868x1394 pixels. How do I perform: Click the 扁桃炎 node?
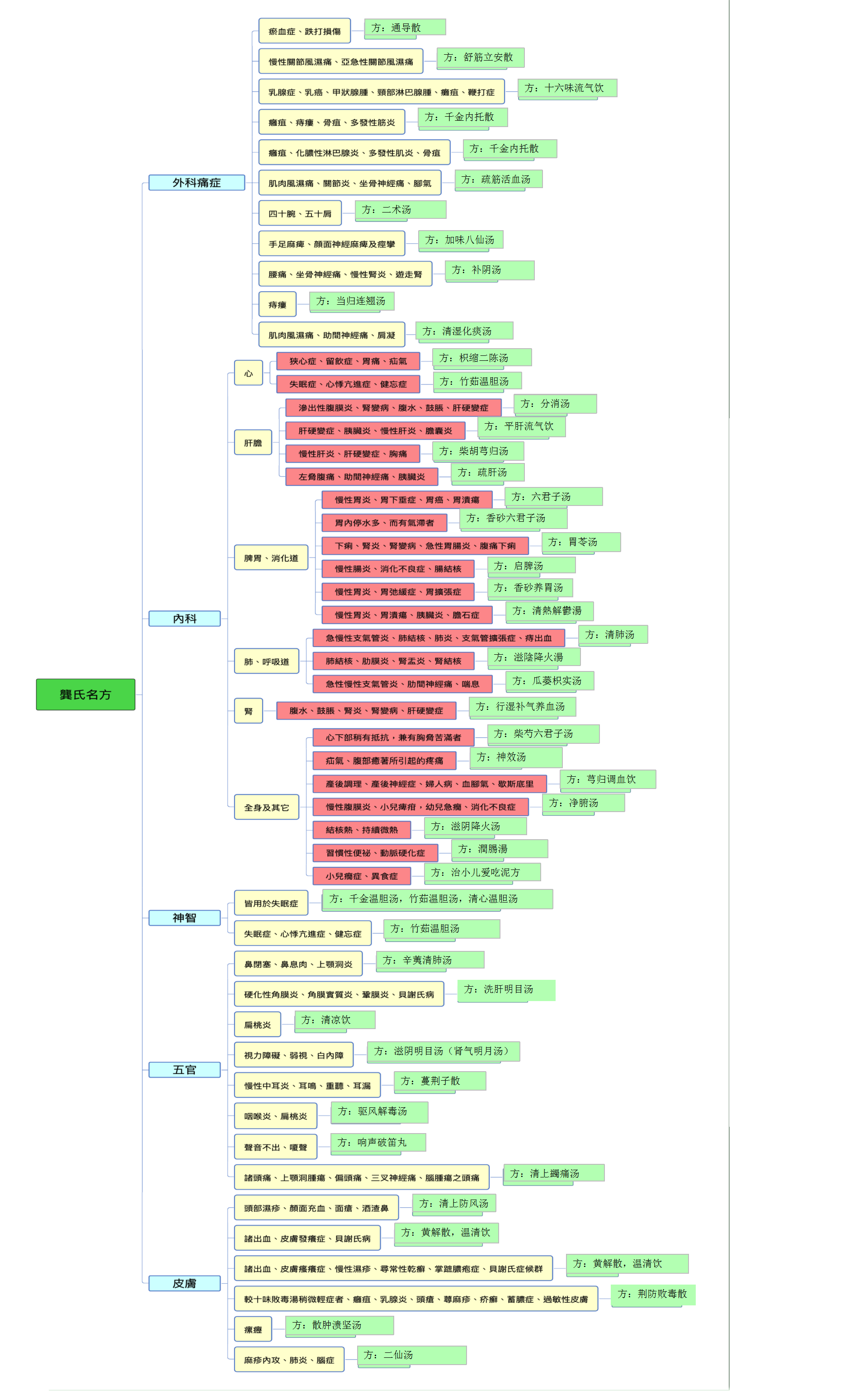pos(257,1024)
